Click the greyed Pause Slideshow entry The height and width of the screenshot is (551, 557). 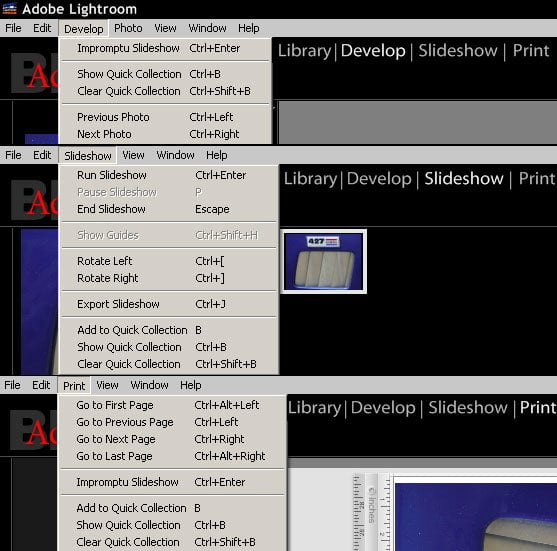click(169, 192)
